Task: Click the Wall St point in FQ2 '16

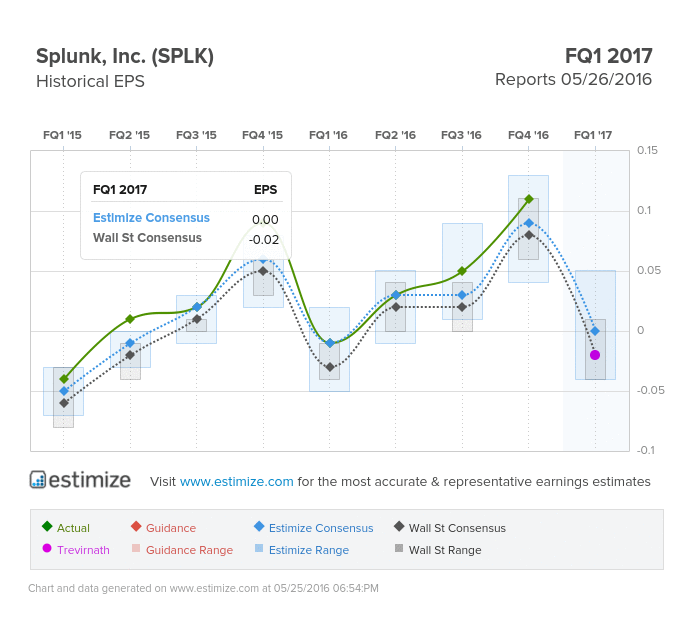Action: tap(396, 307)
